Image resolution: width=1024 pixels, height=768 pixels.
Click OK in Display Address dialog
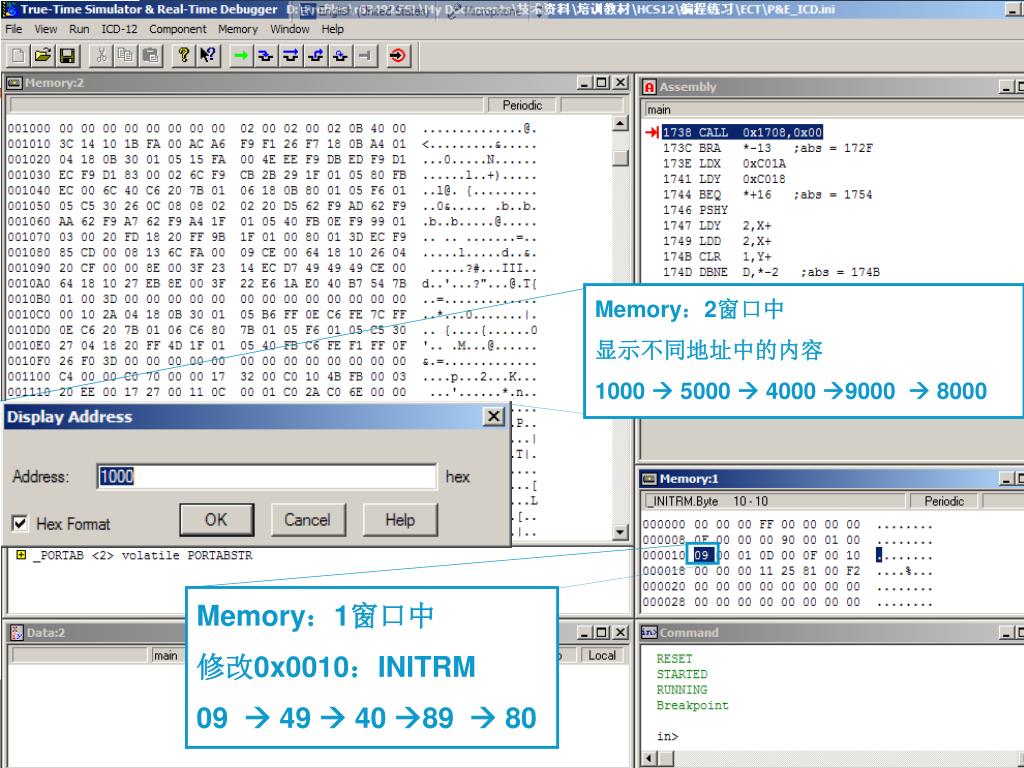pyautogui.click(x=216, y=520)
